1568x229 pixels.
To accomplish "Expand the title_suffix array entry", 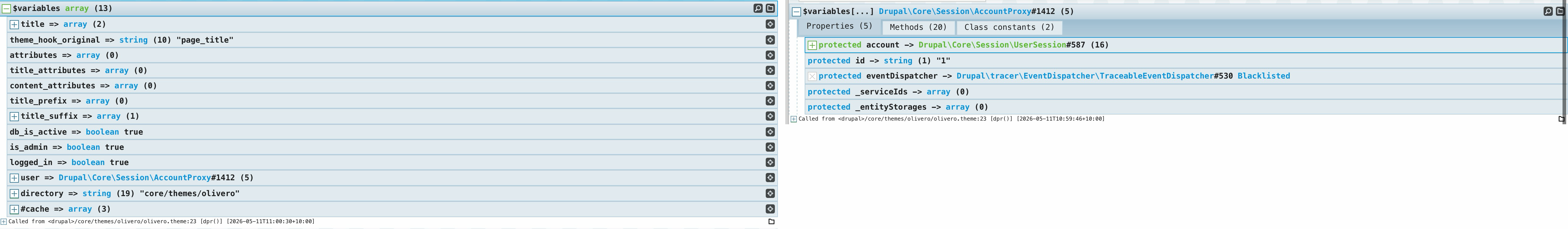I will point(14,116).
